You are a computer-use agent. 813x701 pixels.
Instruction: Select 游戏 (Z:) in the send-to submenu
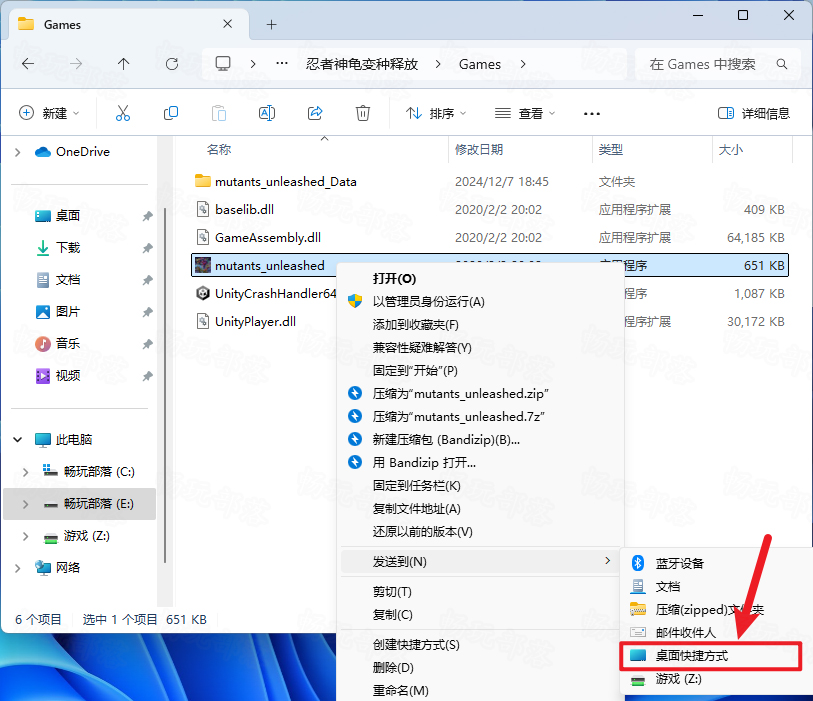tap(710, 679)
